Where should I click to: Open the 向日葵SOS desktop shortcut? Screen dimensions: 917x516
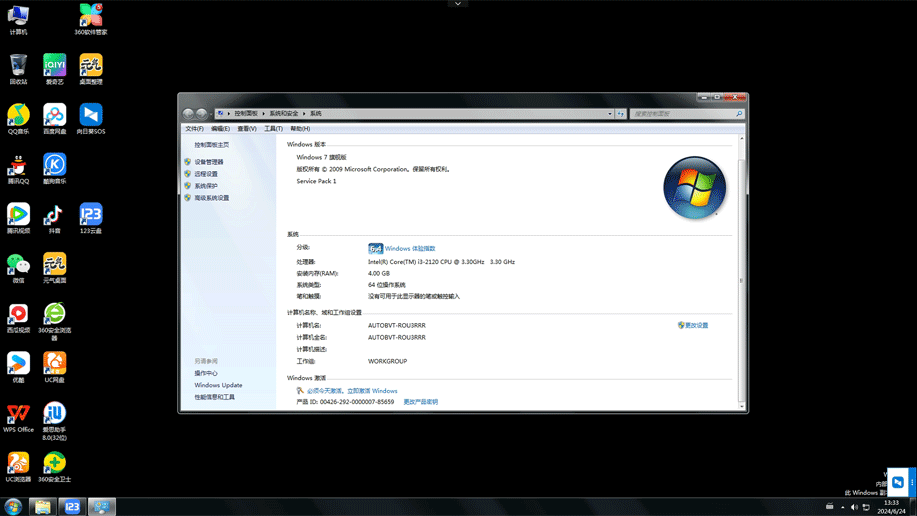click(91, 119)
